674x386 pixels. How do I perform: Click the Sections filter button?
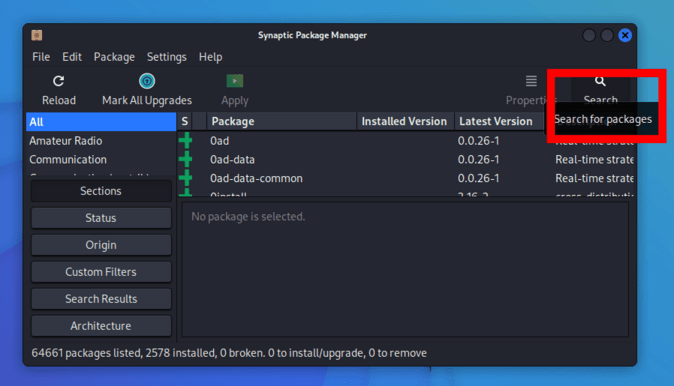101,191
